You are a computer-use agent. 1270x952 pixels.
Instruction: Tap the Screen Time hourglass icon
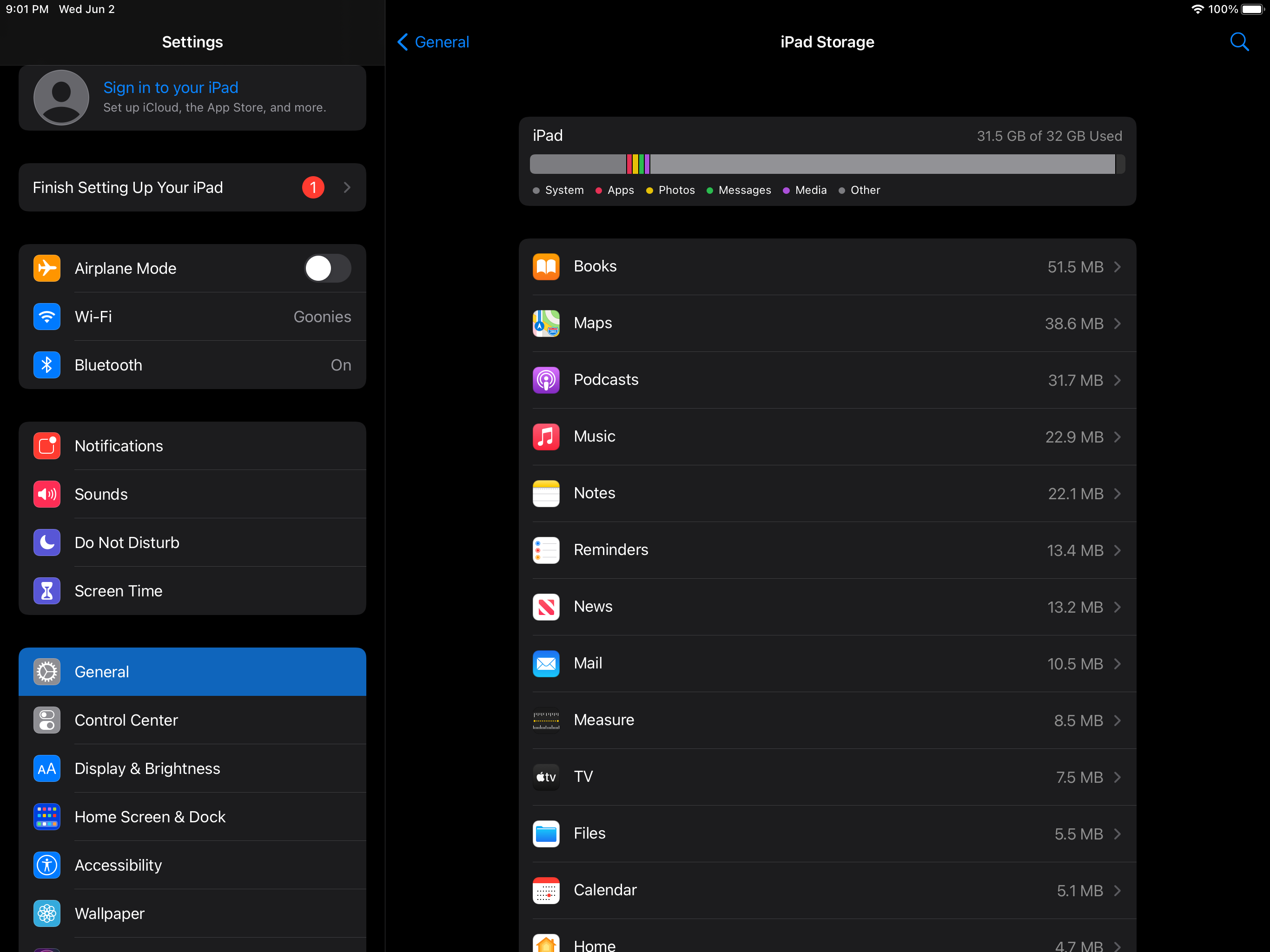click(46, 590)
